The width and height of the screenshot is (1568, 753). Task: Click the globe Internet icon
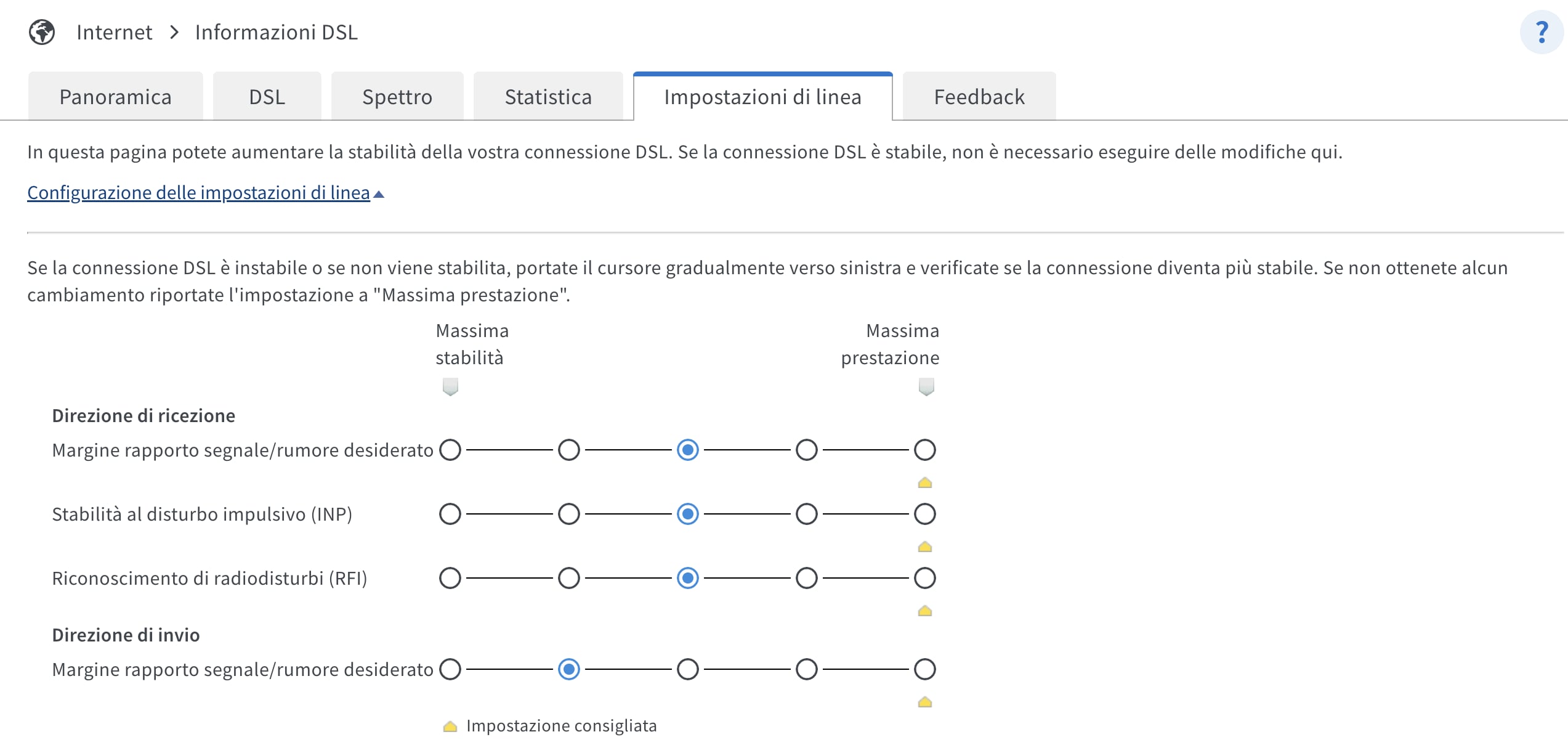point(42,32)
